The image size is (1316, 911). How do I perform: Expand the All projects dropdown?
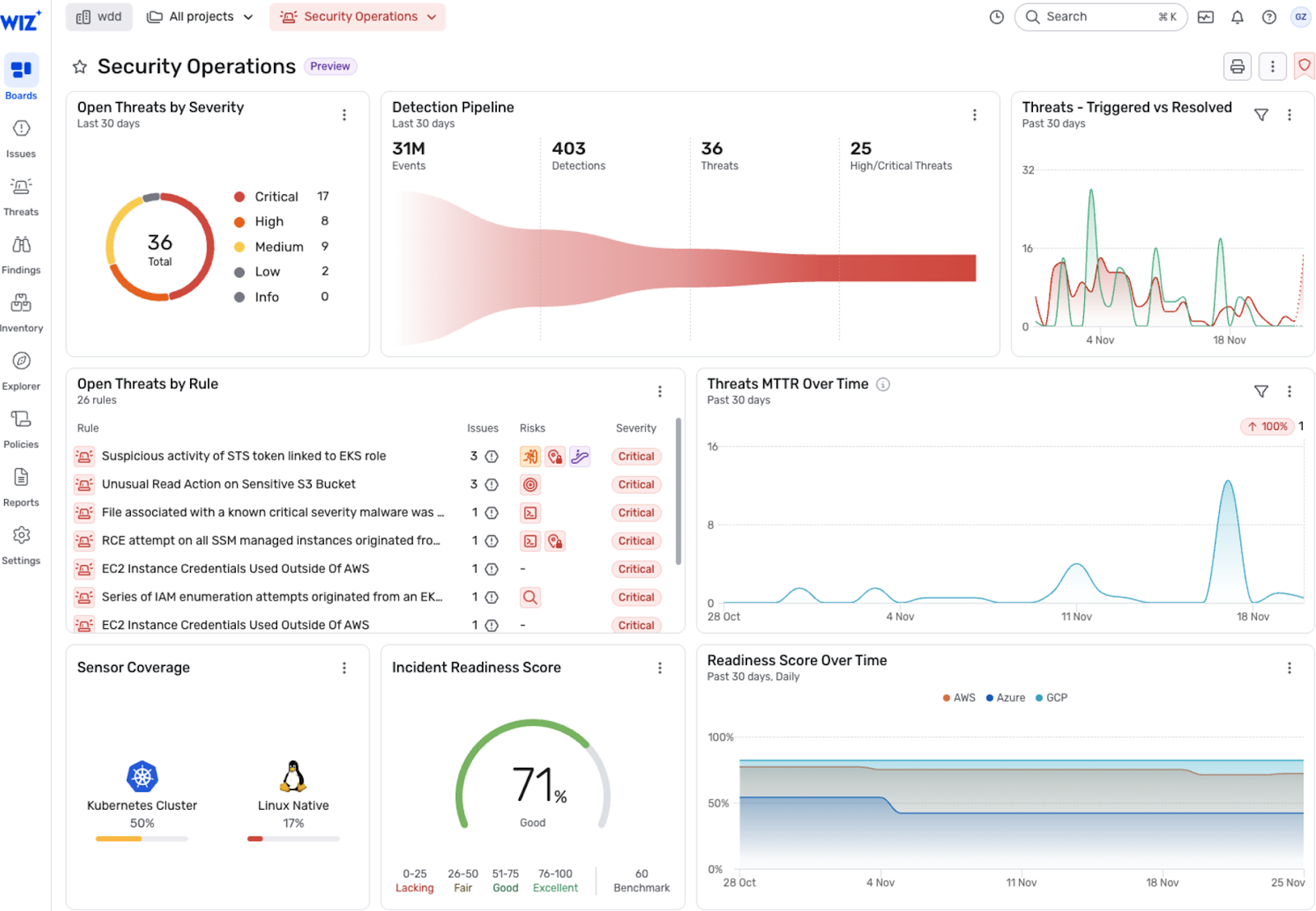pyautogui.click(x=199, y=16)
